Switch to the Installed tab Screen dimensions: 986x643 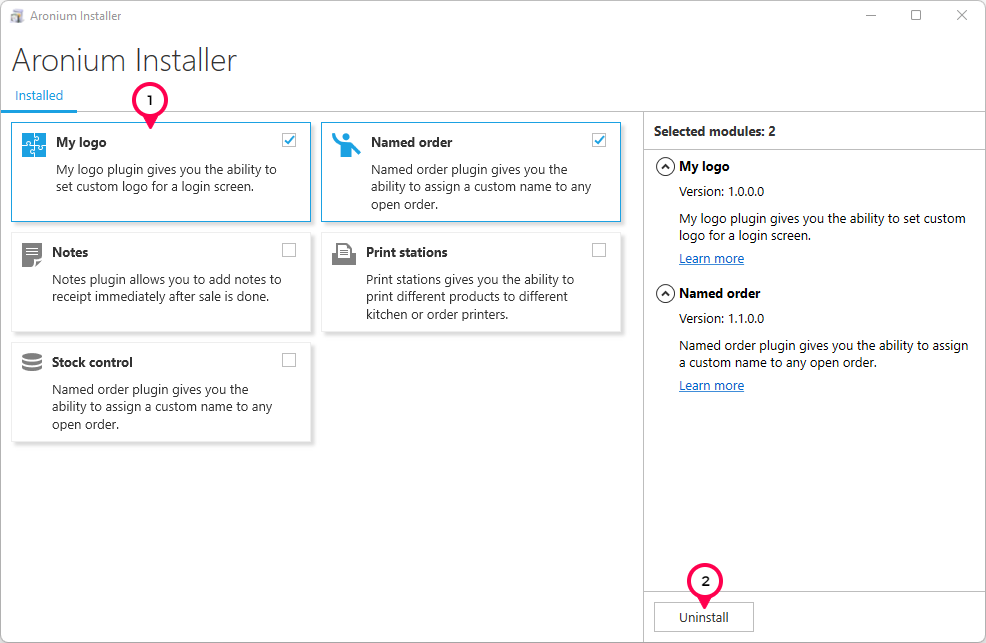[x=39, y=95]
